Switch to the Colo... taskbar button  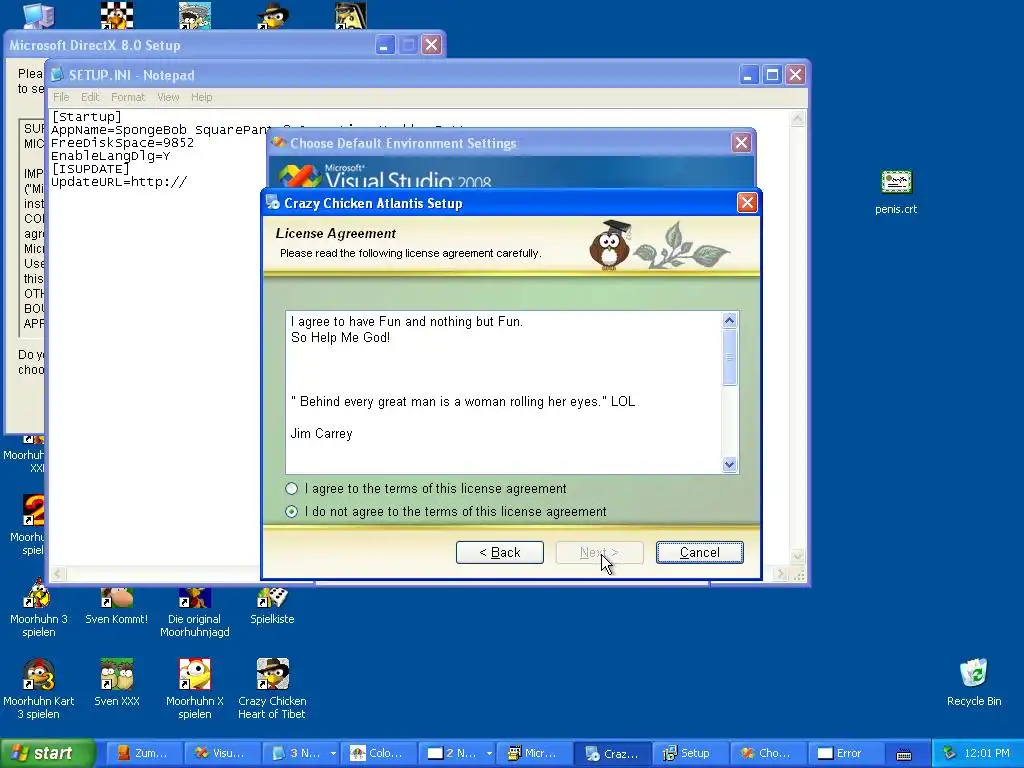(x=377, y=753)
